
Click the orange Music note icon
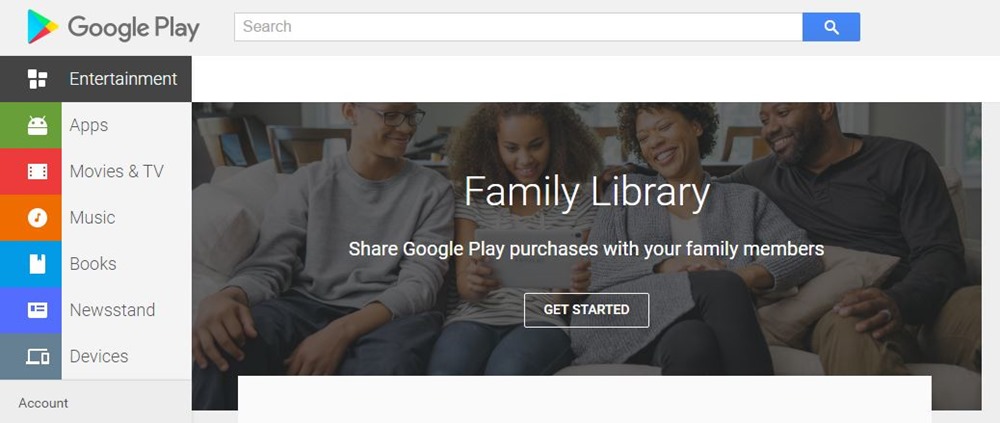38,218
